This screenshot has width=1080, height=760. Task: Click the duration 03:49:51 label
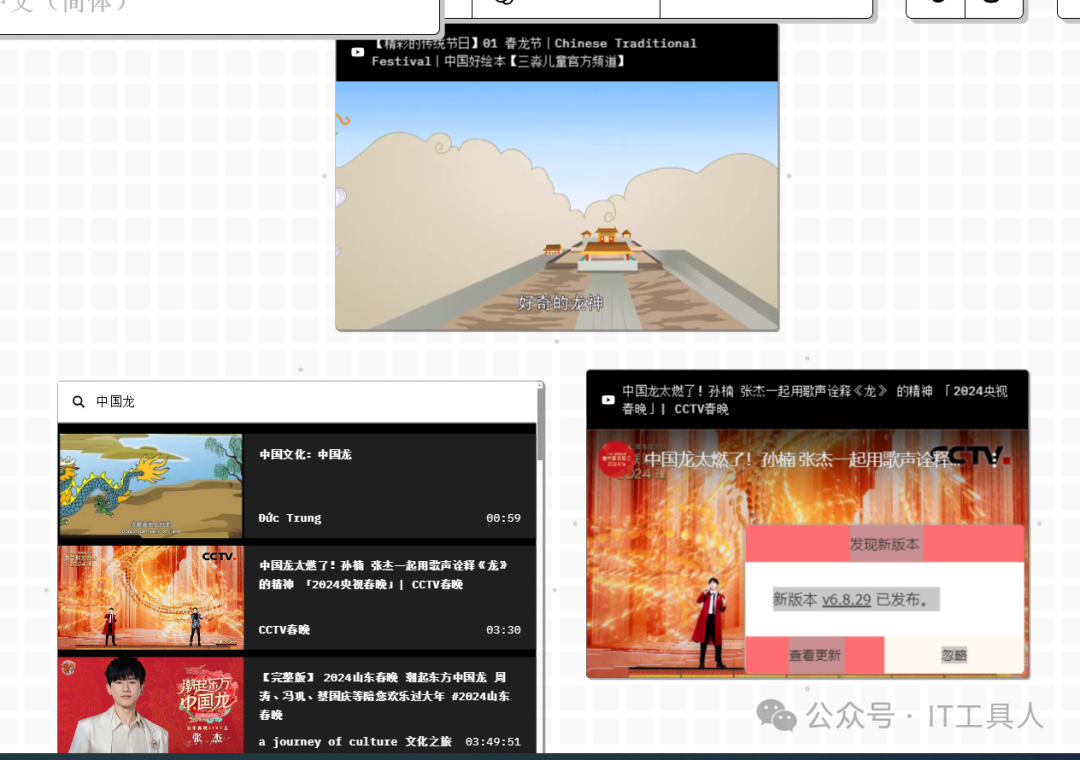pyautogui.click(x=492, y=742)
